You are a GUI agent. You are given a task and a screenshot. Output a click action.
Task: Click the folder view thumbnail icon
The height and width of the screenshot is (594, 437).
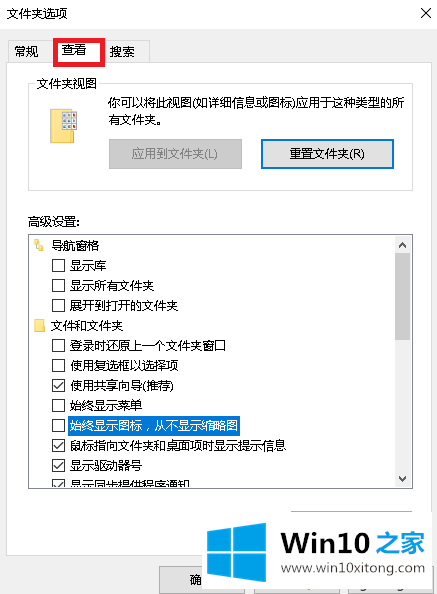click(x=63, y=126)
